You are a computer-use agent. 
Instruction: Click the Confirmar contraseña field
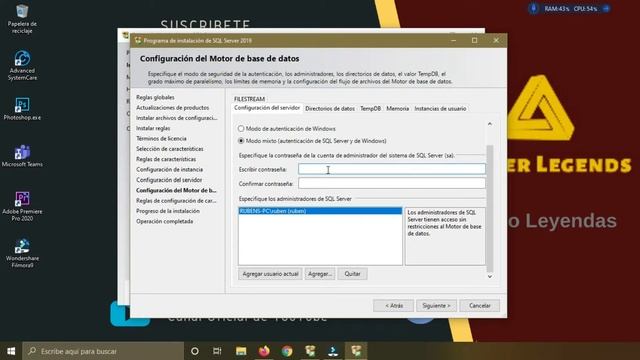[392, 184]
